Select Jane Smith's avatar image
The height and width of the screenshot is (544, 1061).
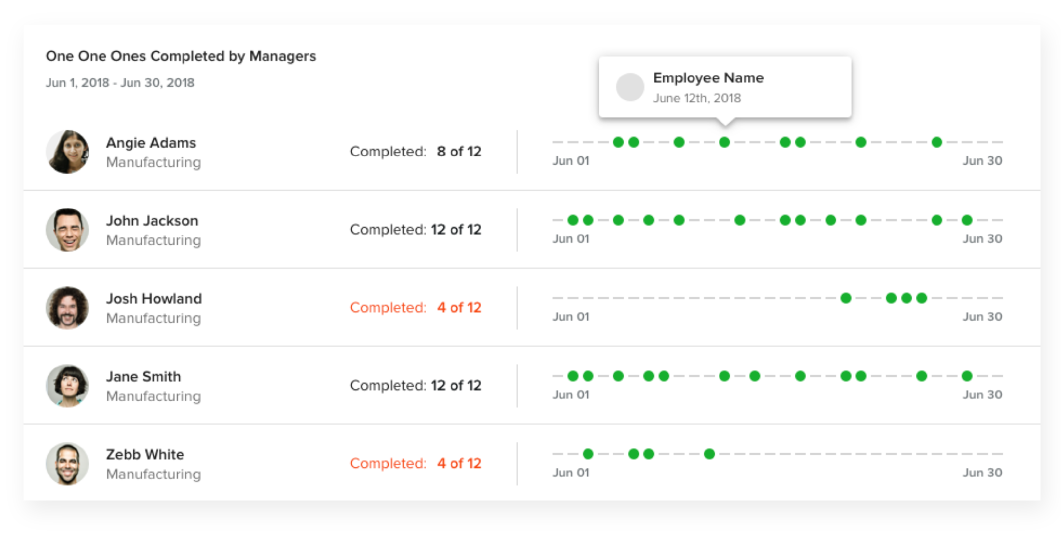pos(68,386)
